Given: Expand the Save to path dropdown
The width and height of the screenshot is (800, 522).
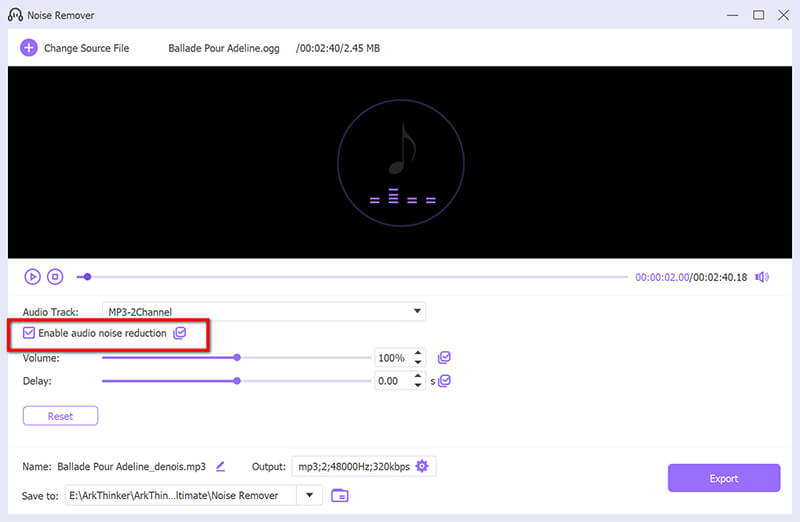Looking at the screenshot, I should click(x=309, y=495).
